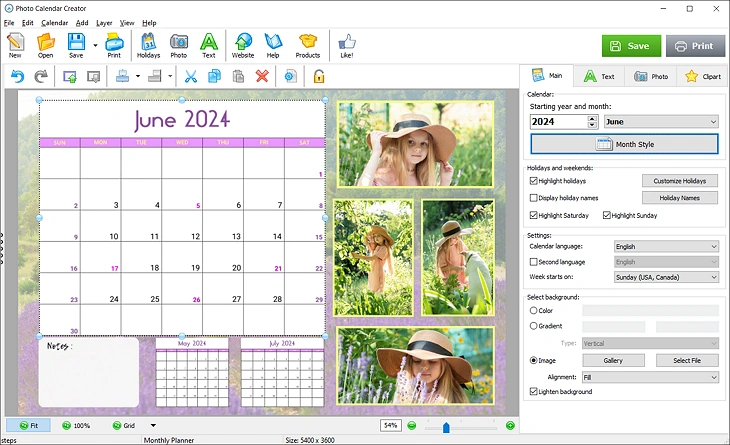This screenshot has height=445, width=730.
Task: Click the zoom slider handle
Action: pos(446,428)
